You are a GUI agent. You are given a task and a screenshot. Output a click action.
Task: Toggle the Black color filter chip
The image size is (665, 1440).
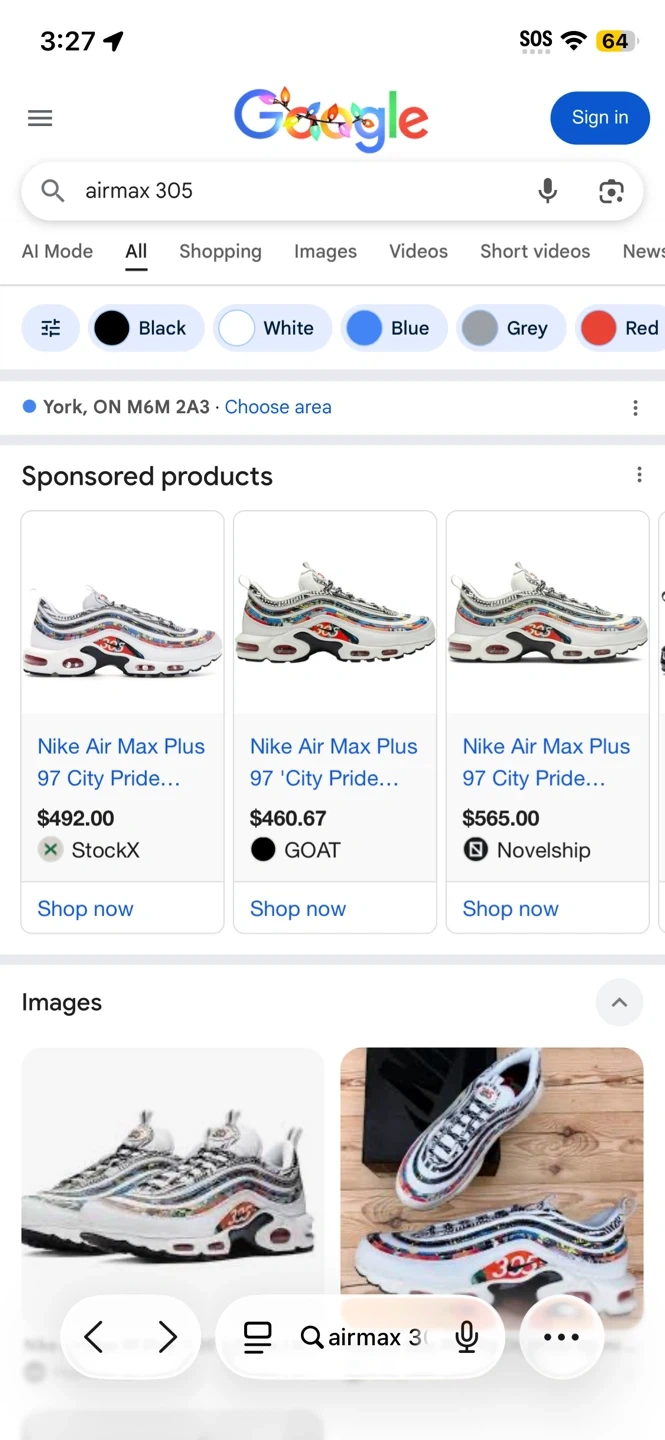coord(146,328)
